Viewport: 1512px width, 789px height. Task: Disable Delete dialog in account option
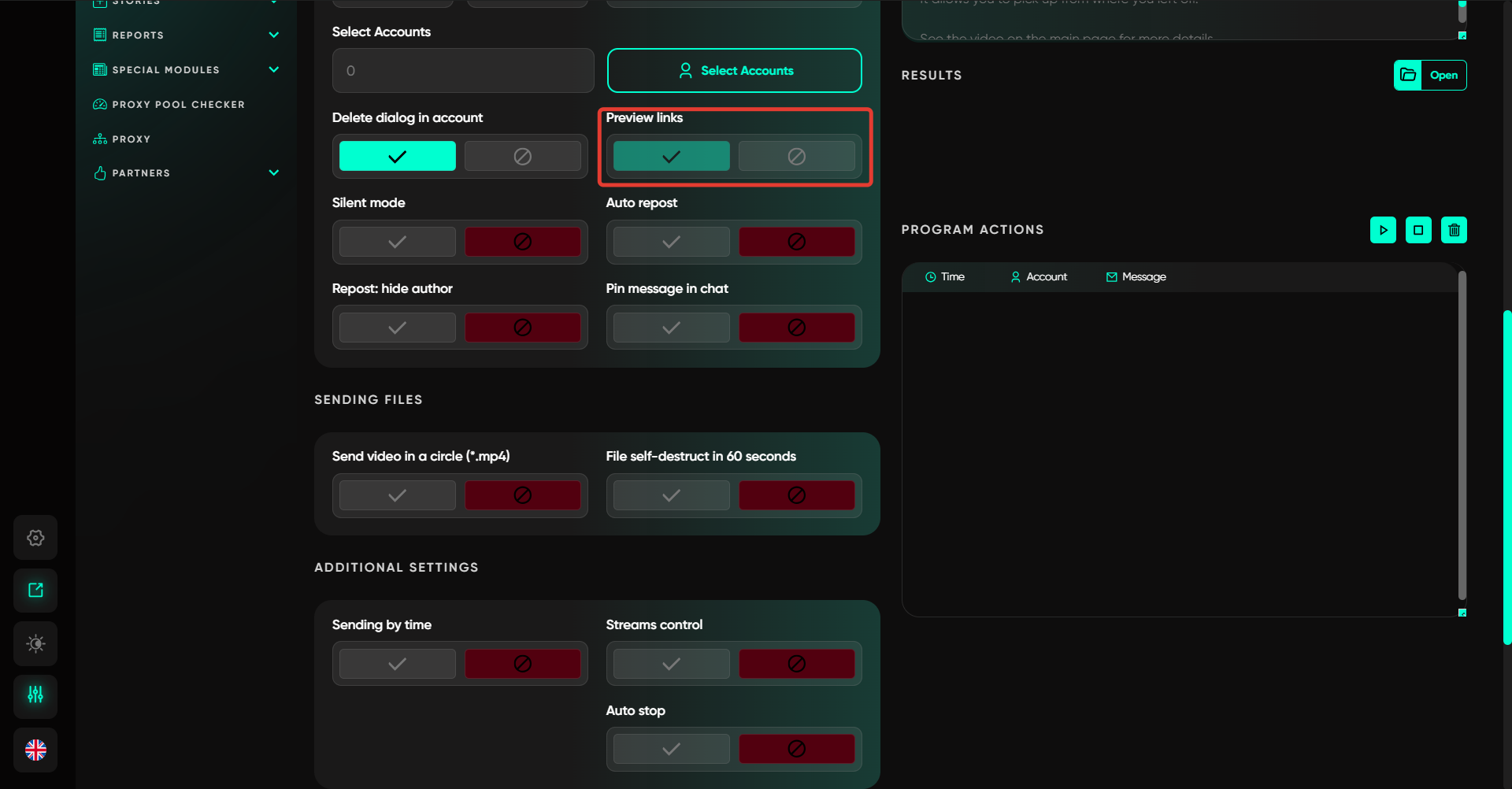522,156
